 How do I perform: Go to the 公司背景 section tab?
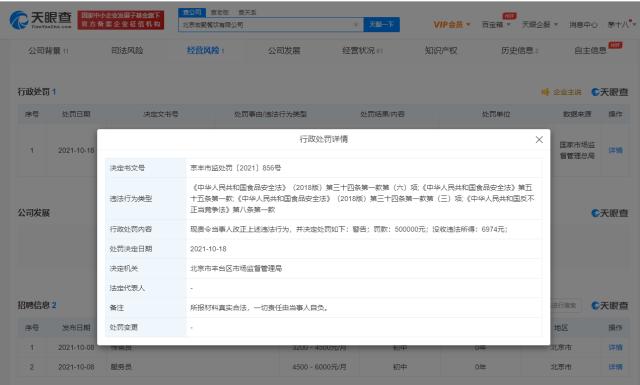coord(48,51)
